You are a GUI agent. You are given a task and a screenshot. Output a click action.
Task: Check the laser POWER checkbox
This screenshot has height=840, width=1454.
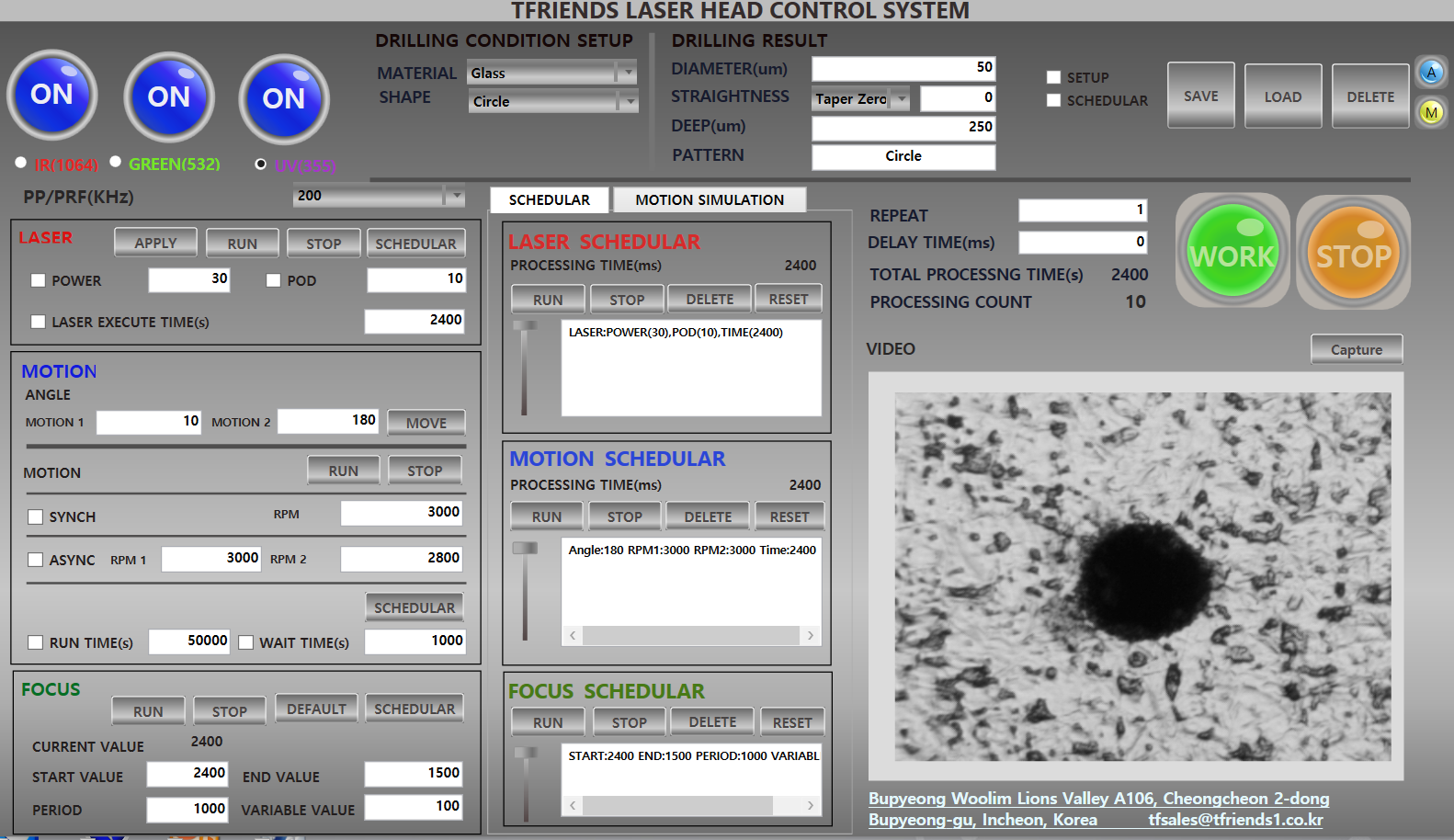point(38,280)
